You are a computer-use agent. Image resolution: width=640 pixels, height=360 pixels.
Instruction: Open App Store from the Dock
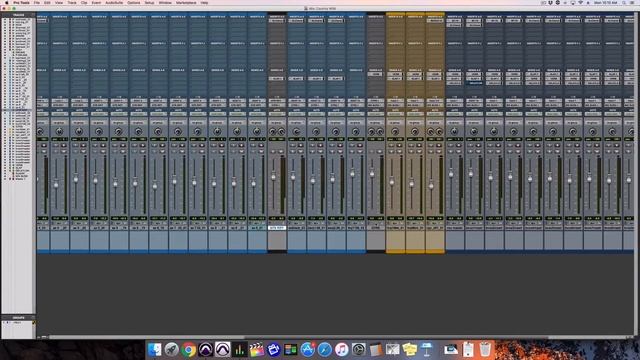[308, 349]
